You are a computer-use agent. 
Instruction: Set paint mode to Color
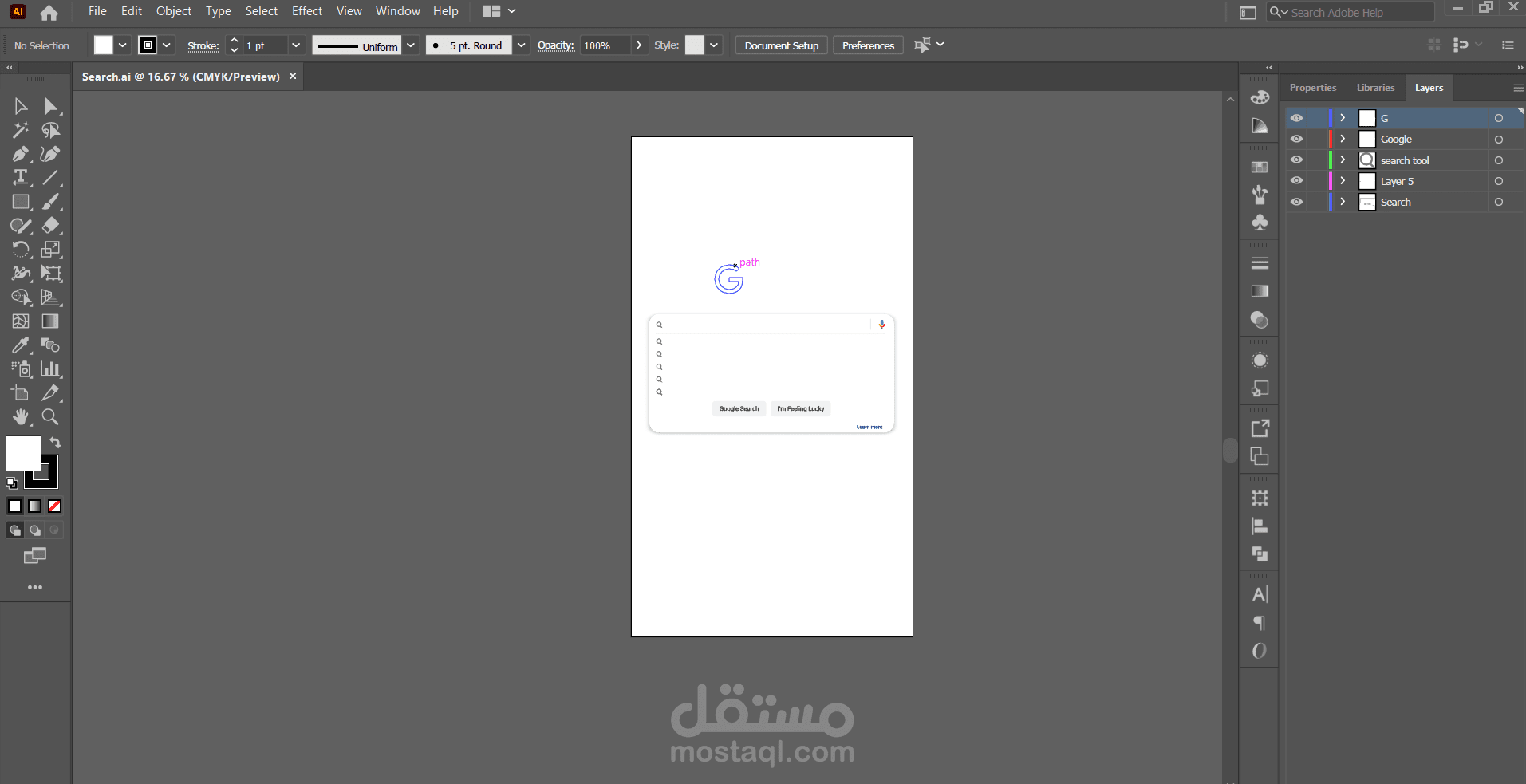[14, 506]
